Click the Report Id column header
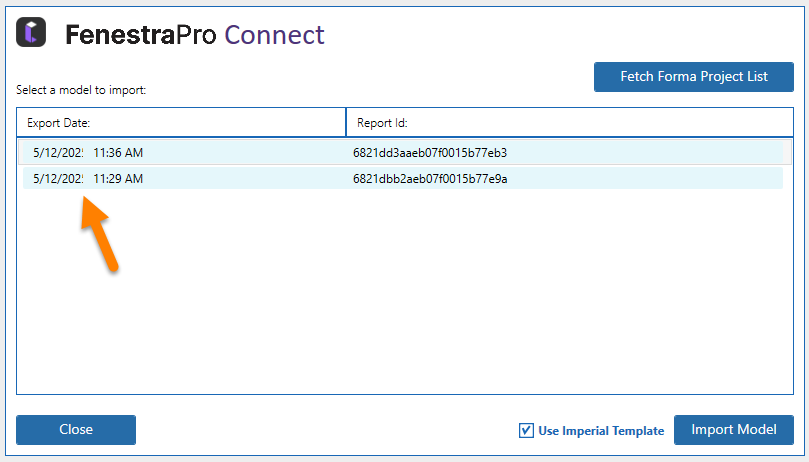 570,123
